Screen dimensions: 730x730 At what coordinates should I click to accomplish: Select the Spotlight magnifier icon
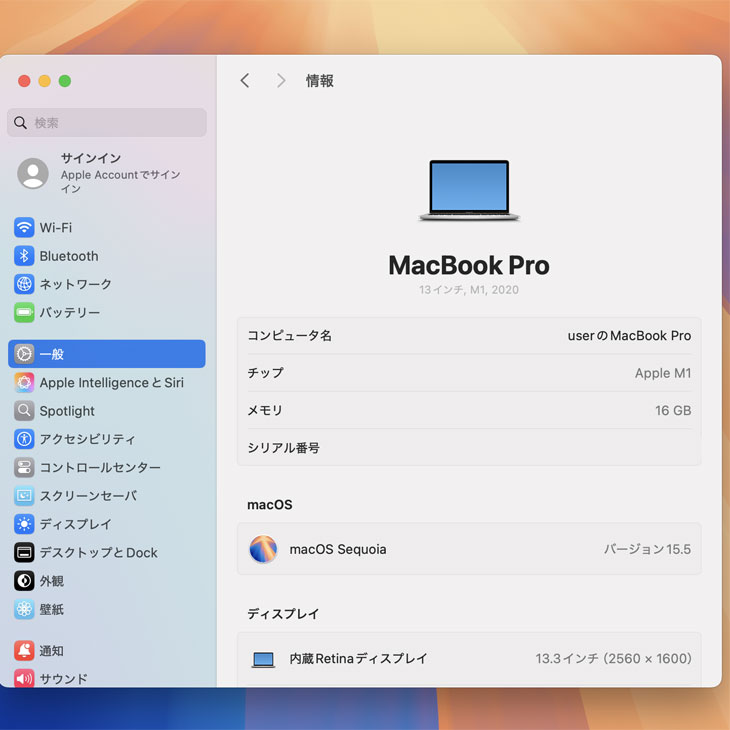[x=24, y=411]
